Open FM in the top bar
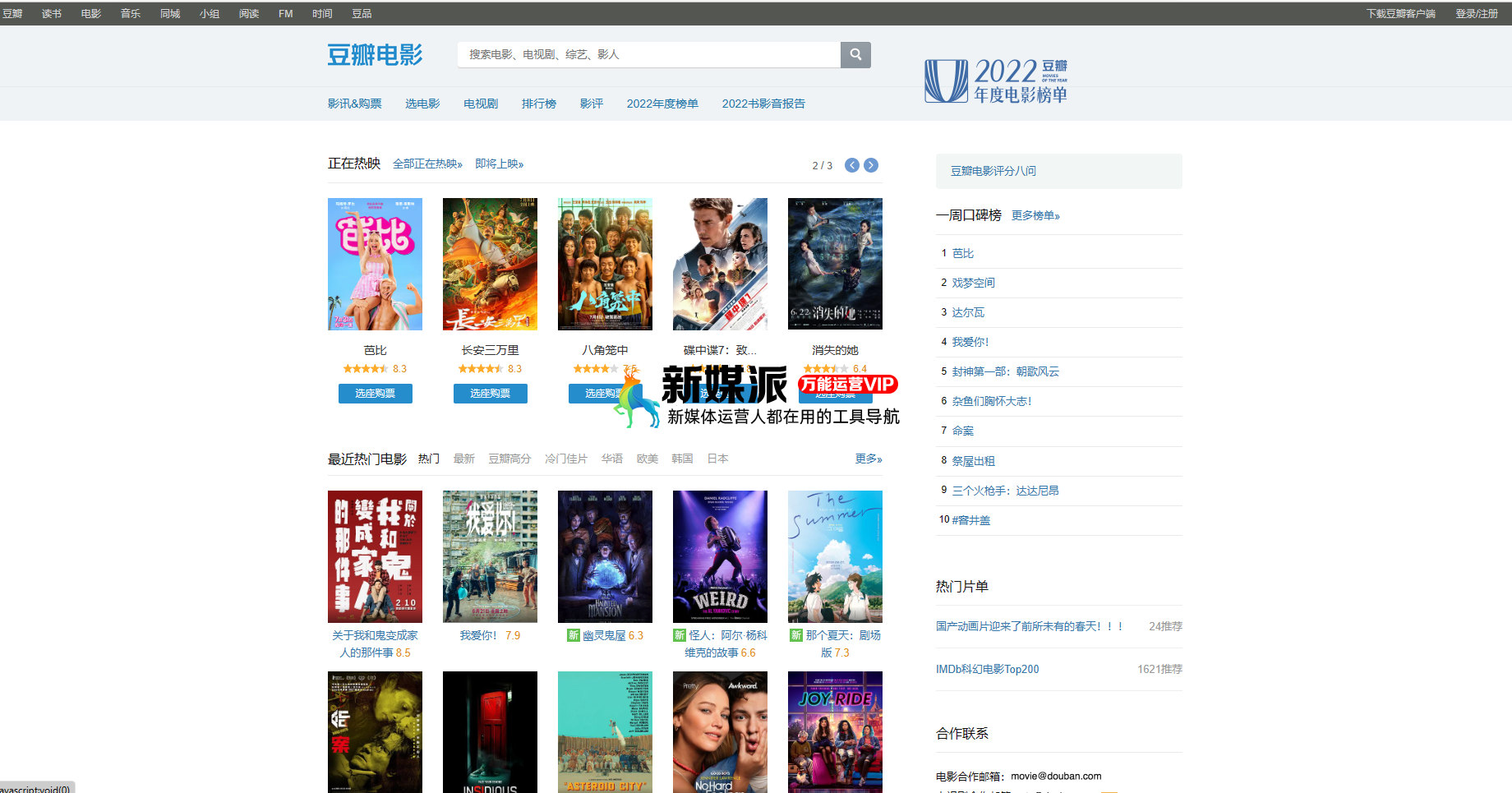 286,14
